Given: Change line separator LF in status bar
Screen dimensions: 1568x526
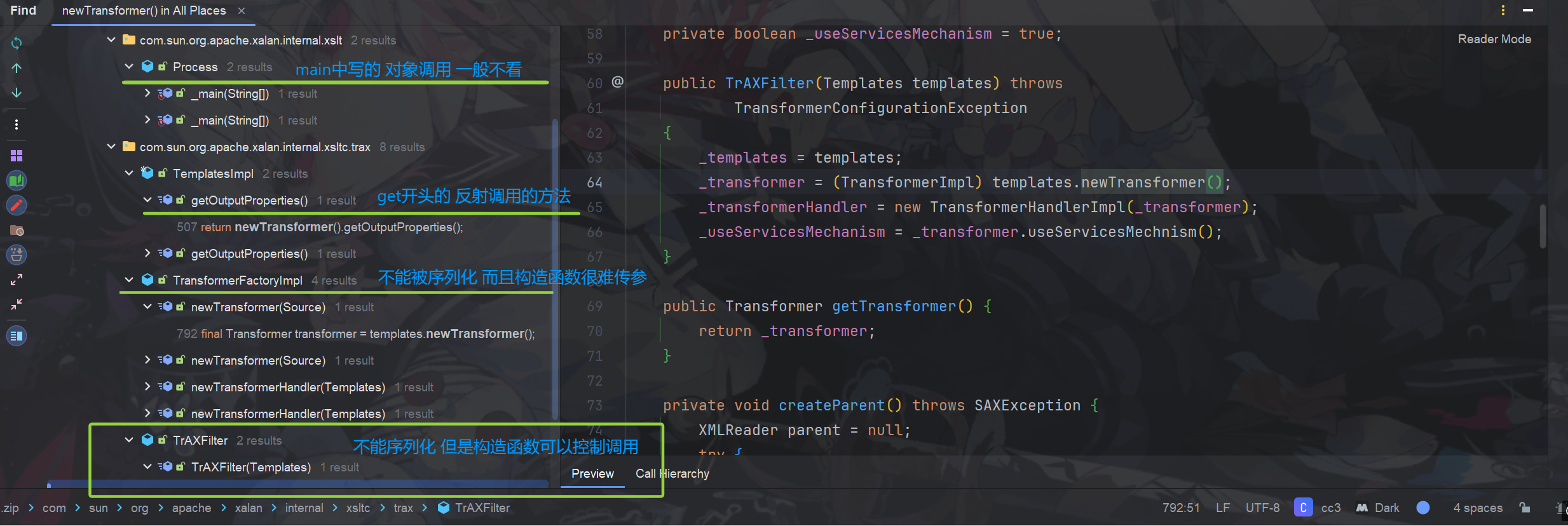Looking at the screenshot, I should tap(1223, 508).
